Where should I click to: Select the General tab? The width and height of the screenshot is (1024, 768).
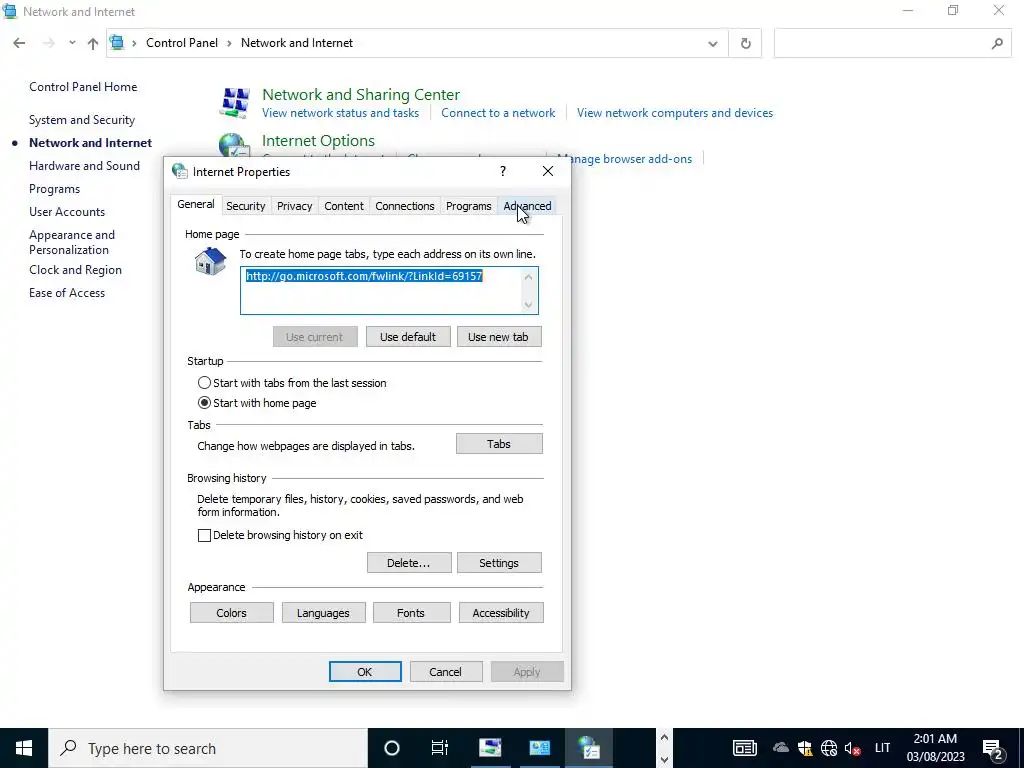tap(196, 204)
